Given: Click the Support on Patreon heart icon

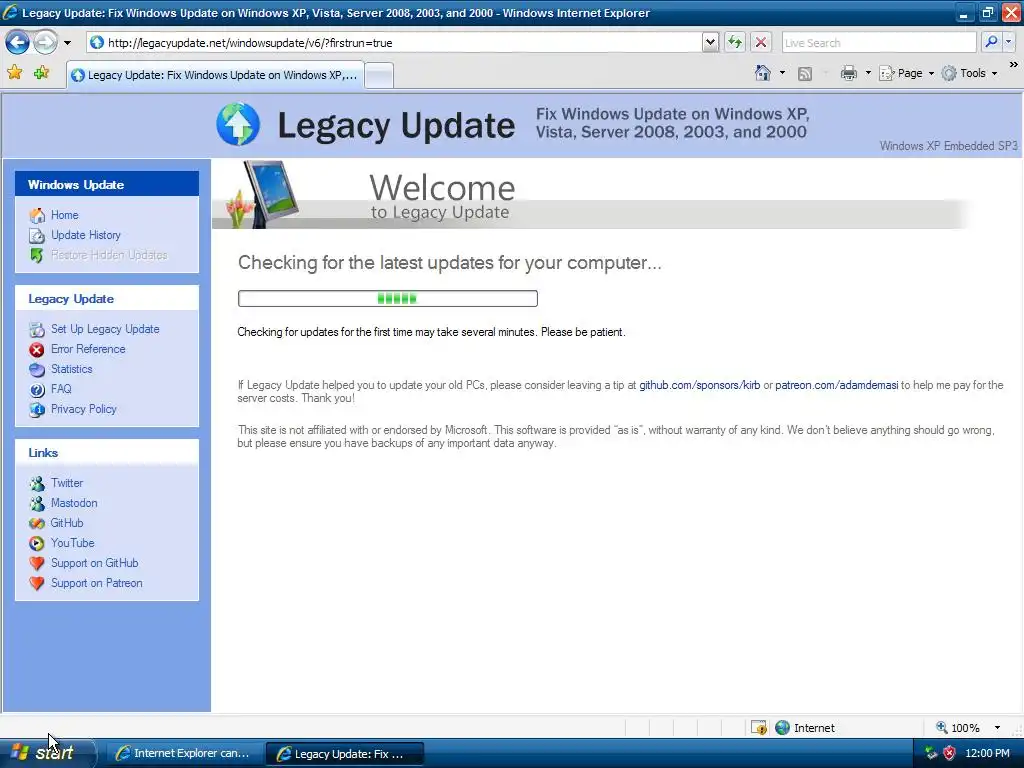Looking at the screenshot, I should (37, 584).
